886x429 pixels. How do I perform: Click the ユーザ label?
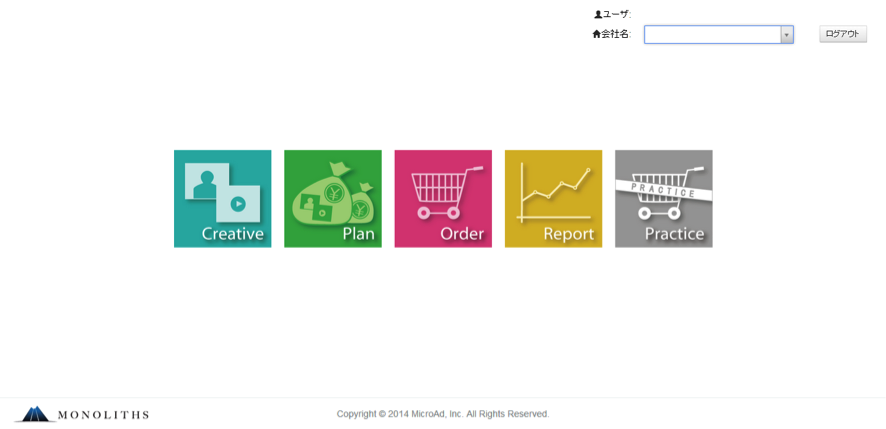(616, 14)
